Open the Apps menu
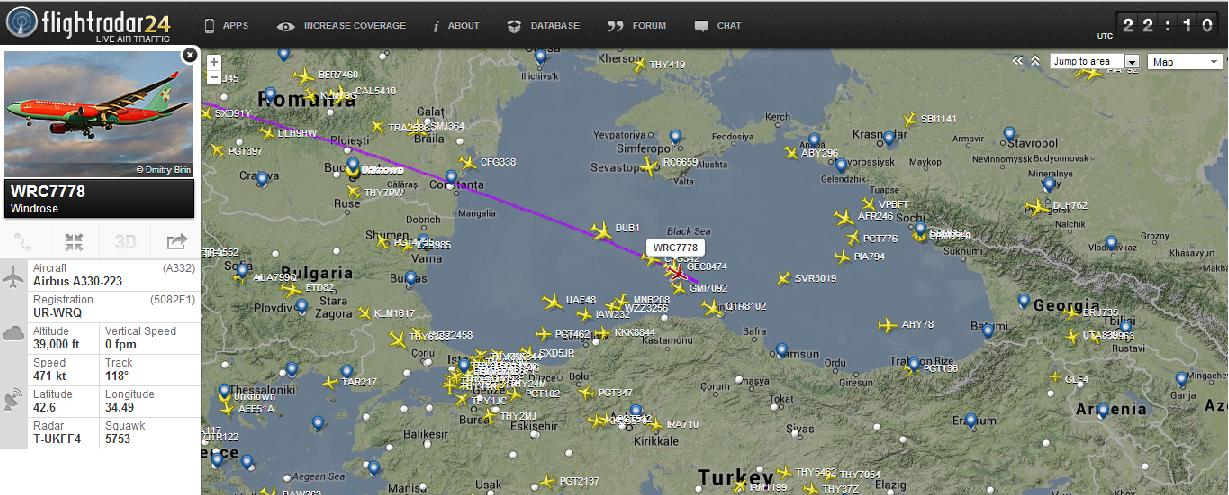 tap(226, 25)
